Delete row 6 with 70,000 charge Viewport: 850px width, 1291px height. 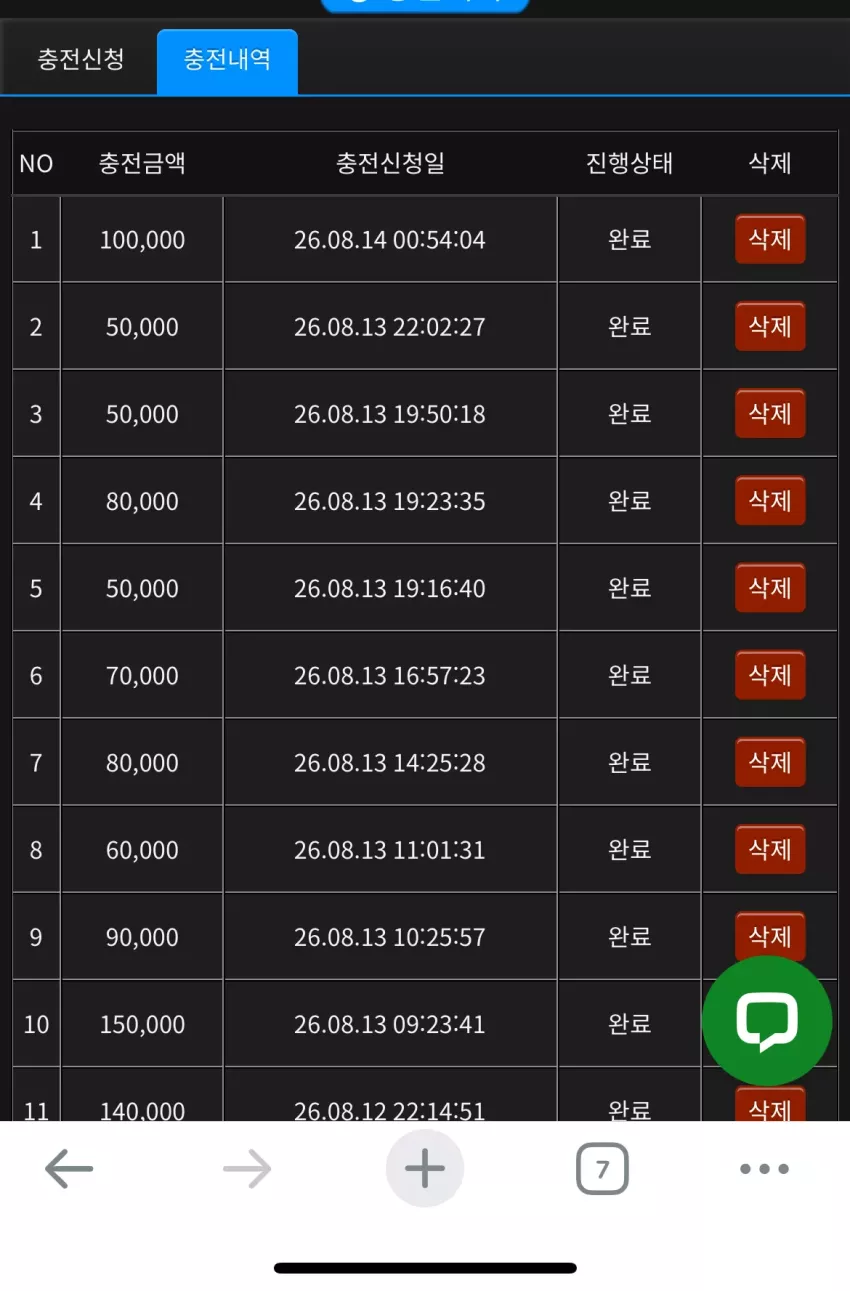(770, 674)
